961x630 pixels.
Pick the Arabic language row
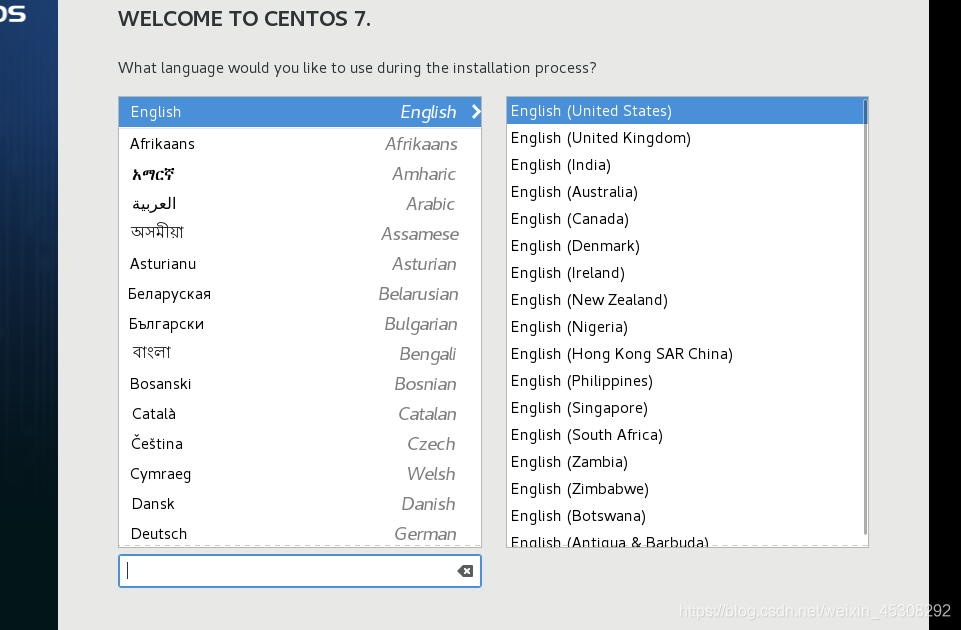(300, 204)
